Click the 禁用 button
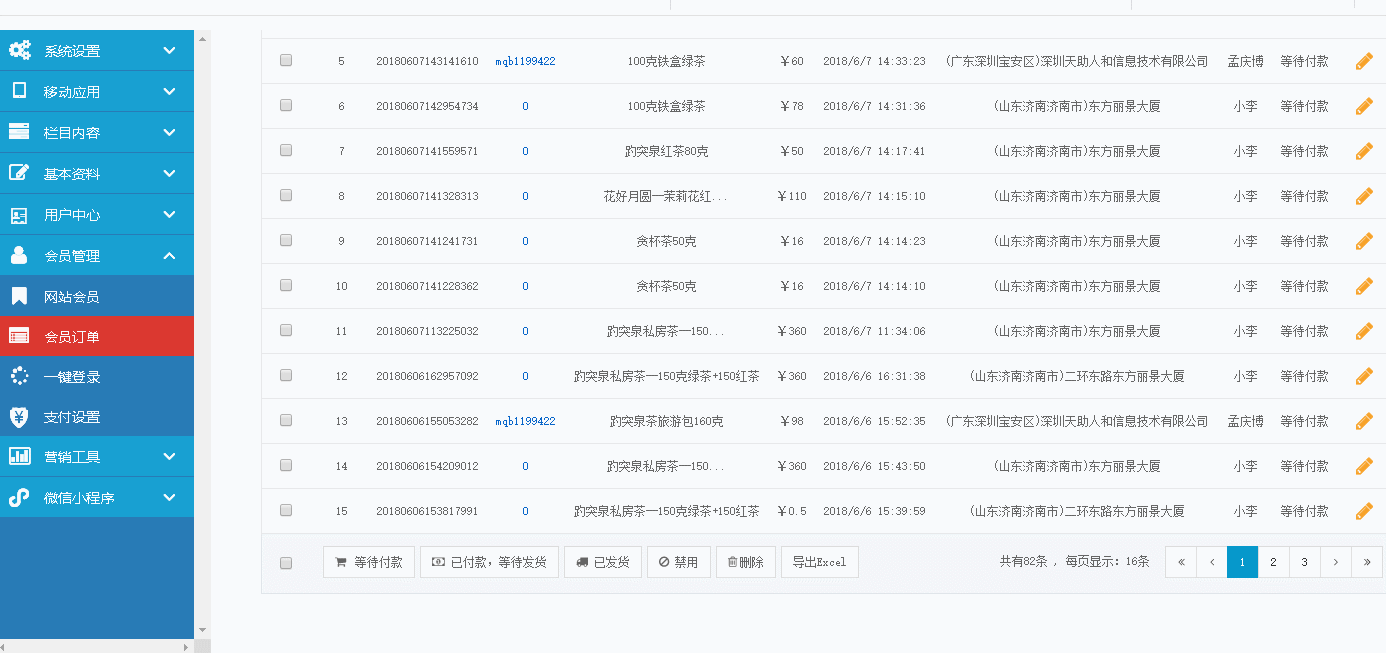 (679, 562)
